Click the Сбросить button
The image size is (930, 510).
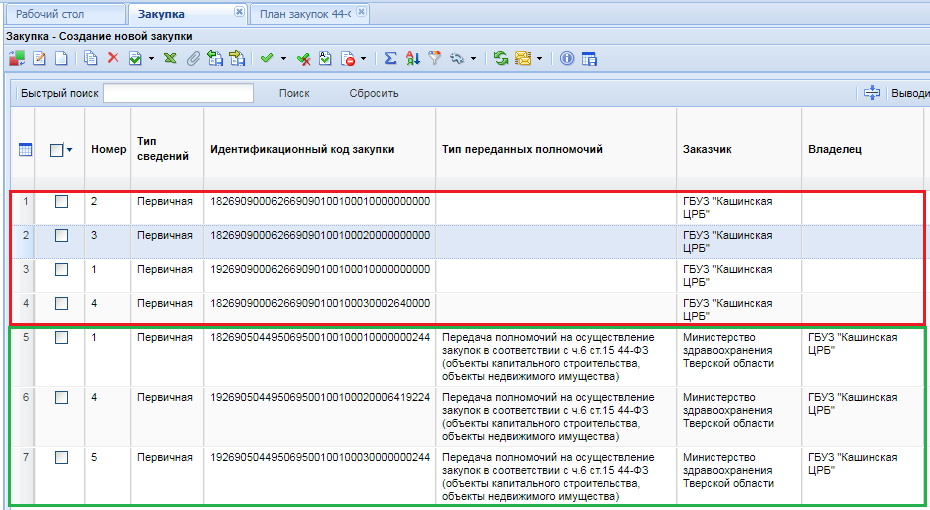tap(374, 93)
